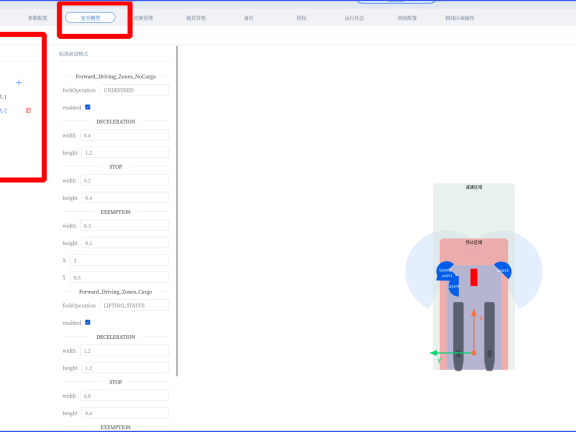
Task: Click the first STOP heading under NoCargo
Action: (116, 167)
